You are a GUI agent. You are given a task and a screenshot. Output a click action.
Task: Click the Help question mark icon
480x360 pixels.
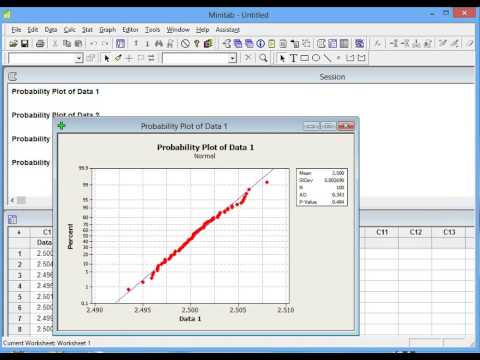[197, 43]
